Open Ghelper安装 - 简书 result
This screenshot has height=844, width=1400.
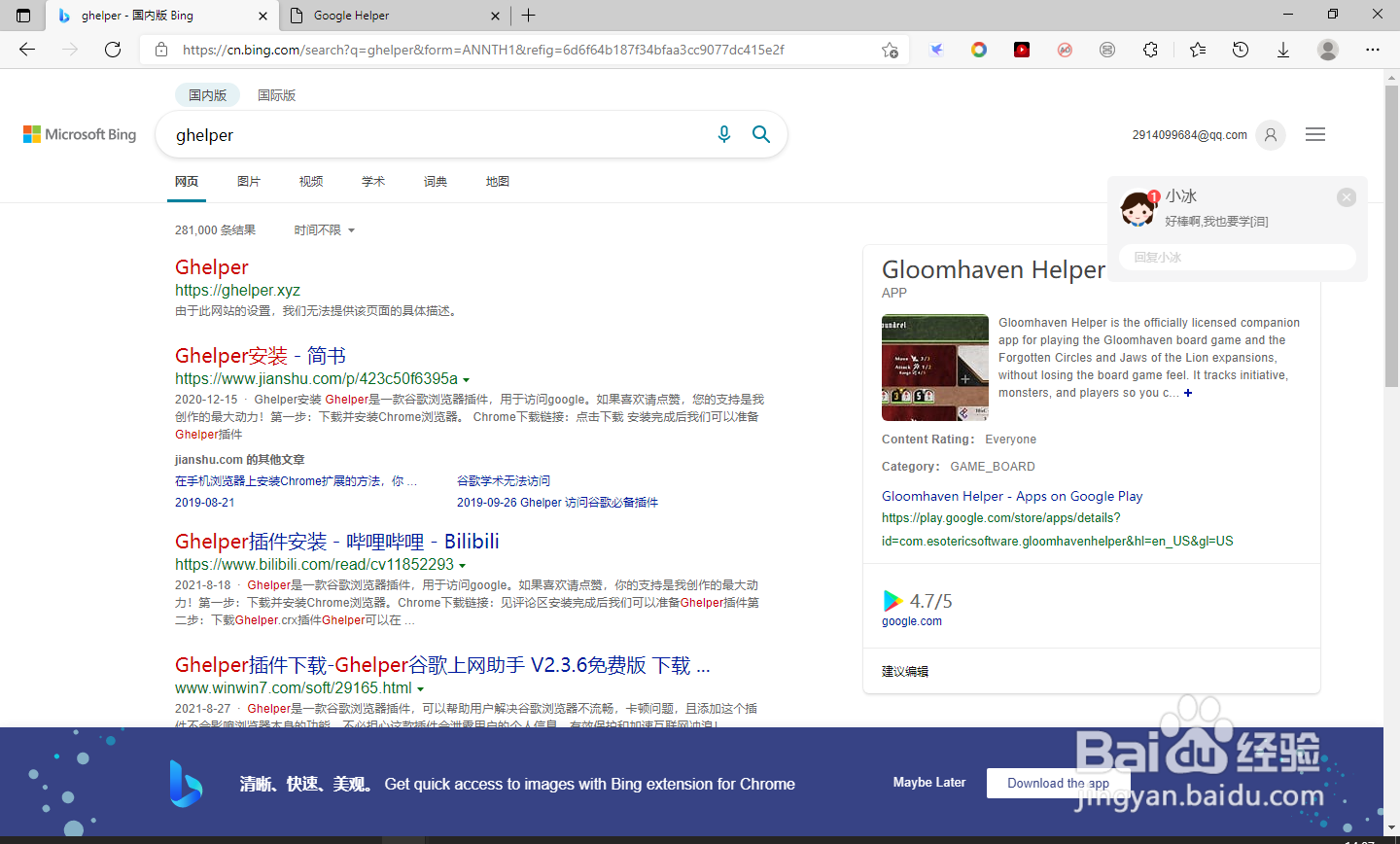click(x=261, y=356)
